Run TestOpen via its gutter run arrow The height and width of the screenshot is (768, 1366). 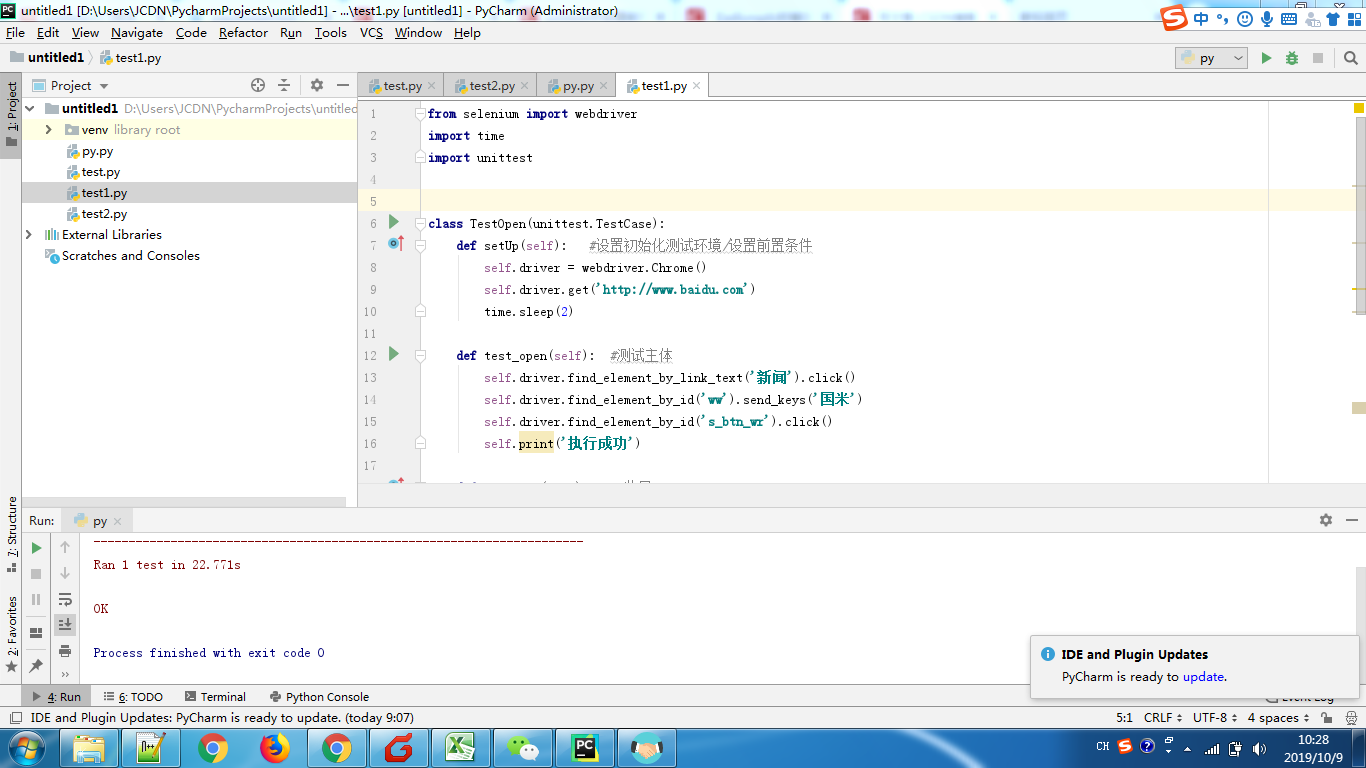coord(393,223)
